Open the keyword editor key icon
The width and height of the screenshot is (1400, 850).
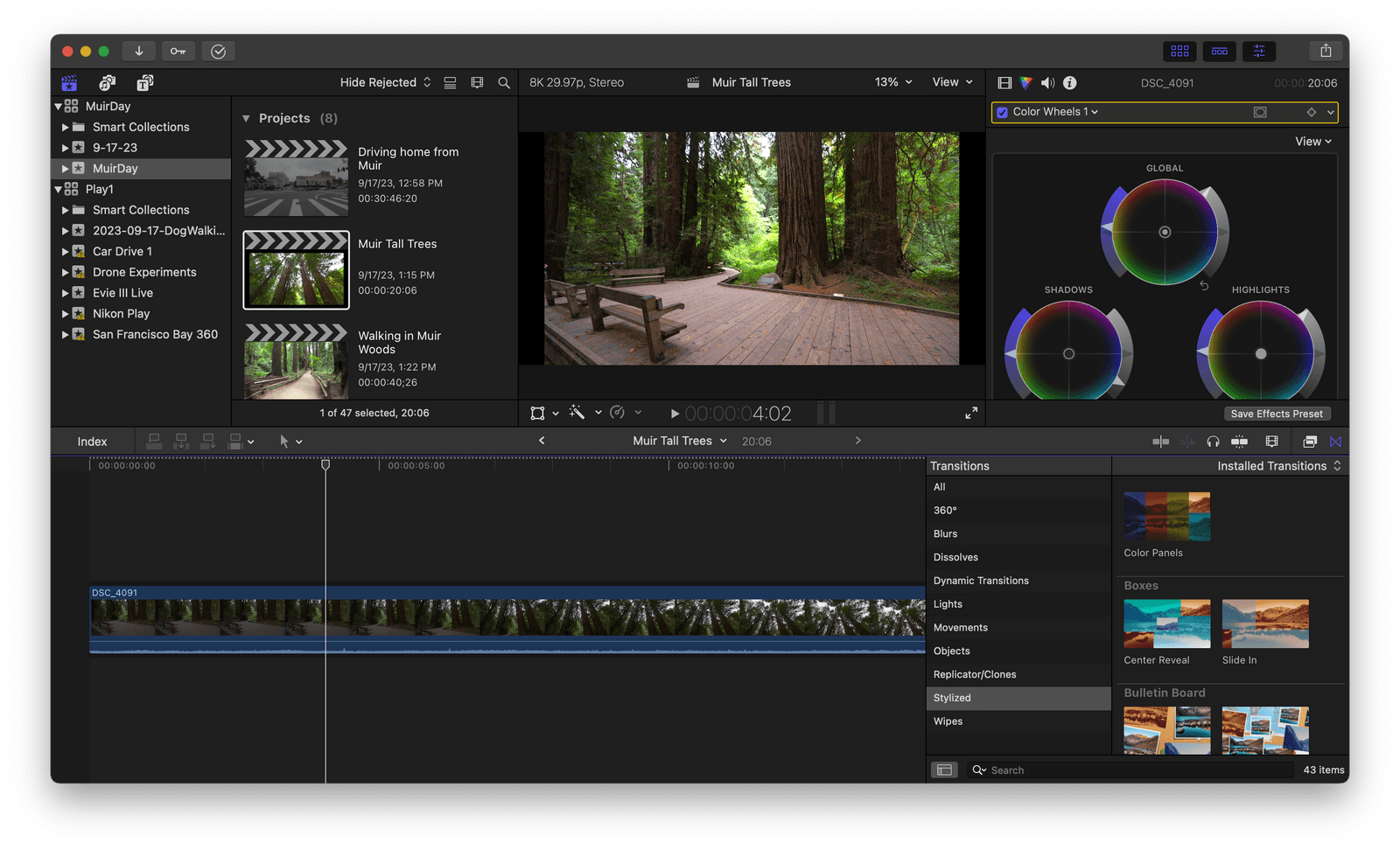[178, 51]
